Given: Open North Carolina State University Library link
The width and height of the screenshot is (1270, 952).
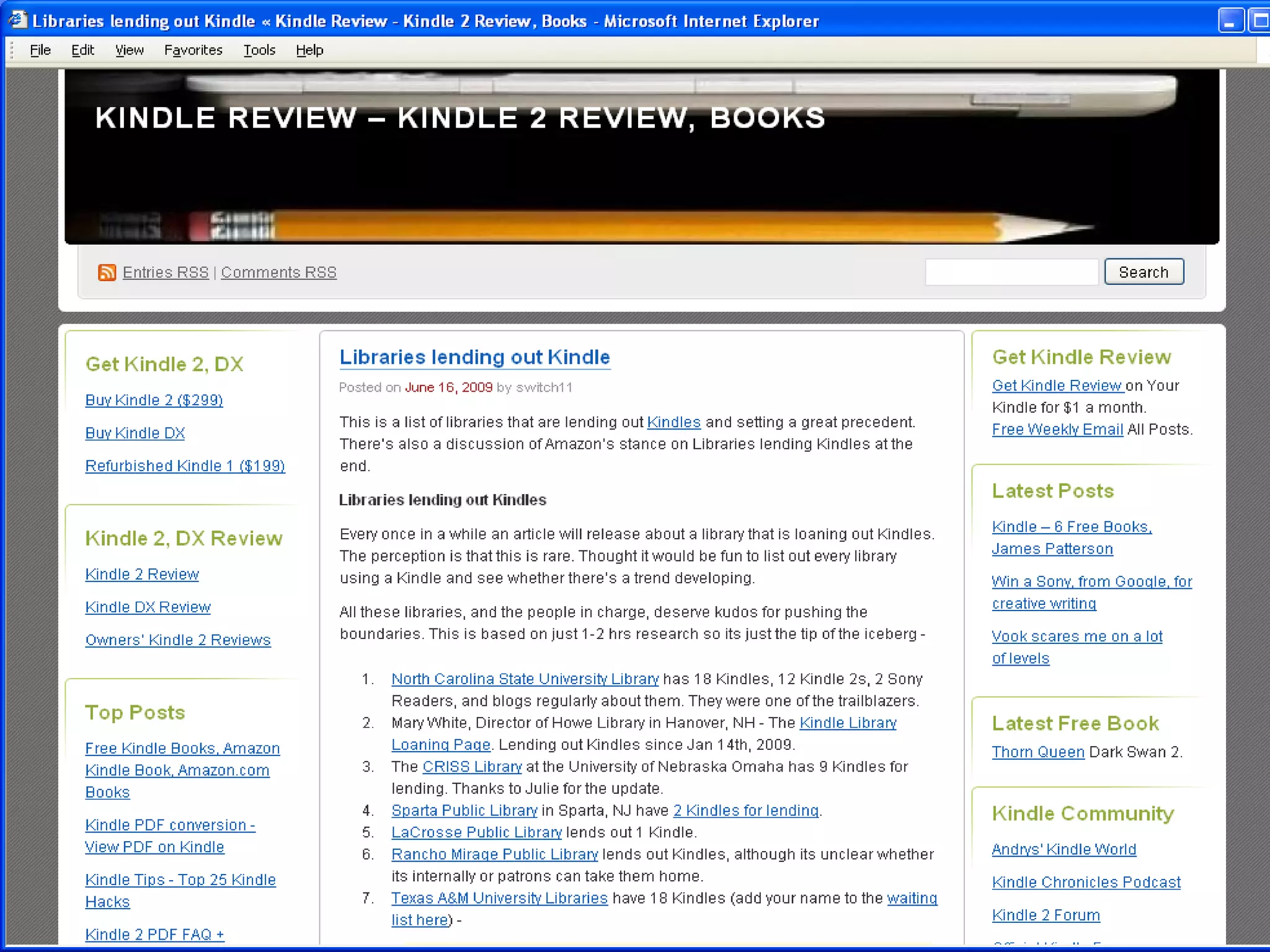Looking at the screenshot, I should click(525, 679).
